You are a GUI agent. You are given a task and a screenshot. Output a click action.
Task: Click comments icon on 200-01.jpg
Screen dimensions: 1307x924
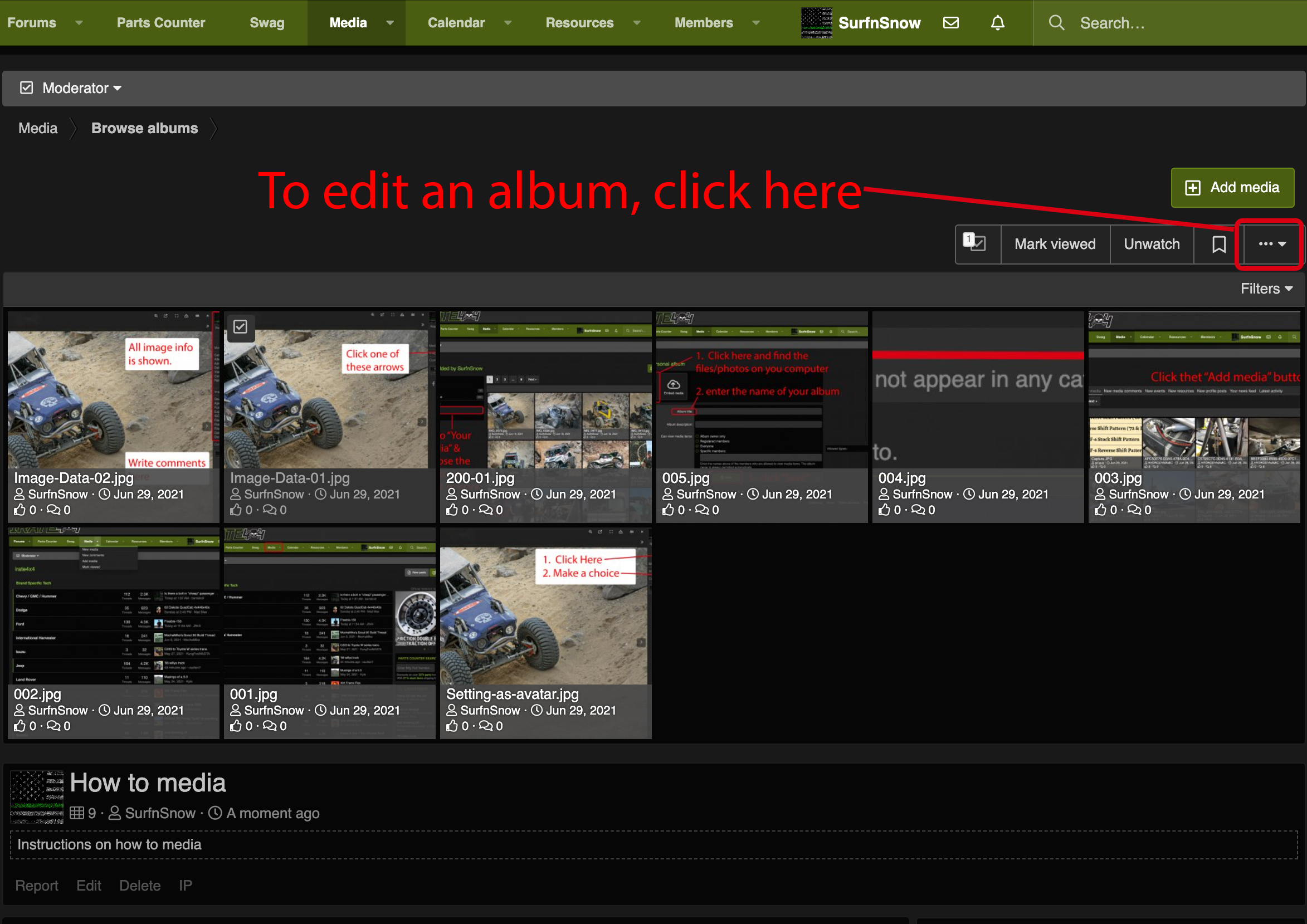pyautogui.click(x=486, y=510)
